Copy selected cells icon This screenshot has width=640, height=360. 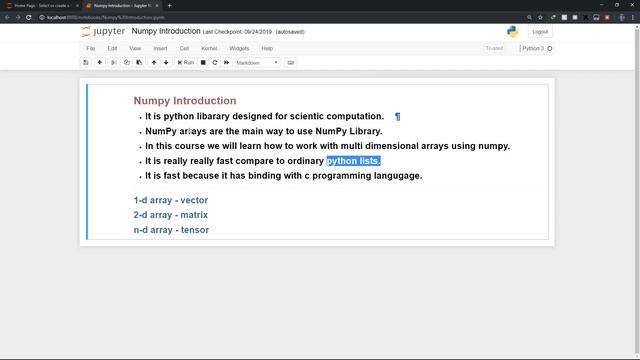127,62
